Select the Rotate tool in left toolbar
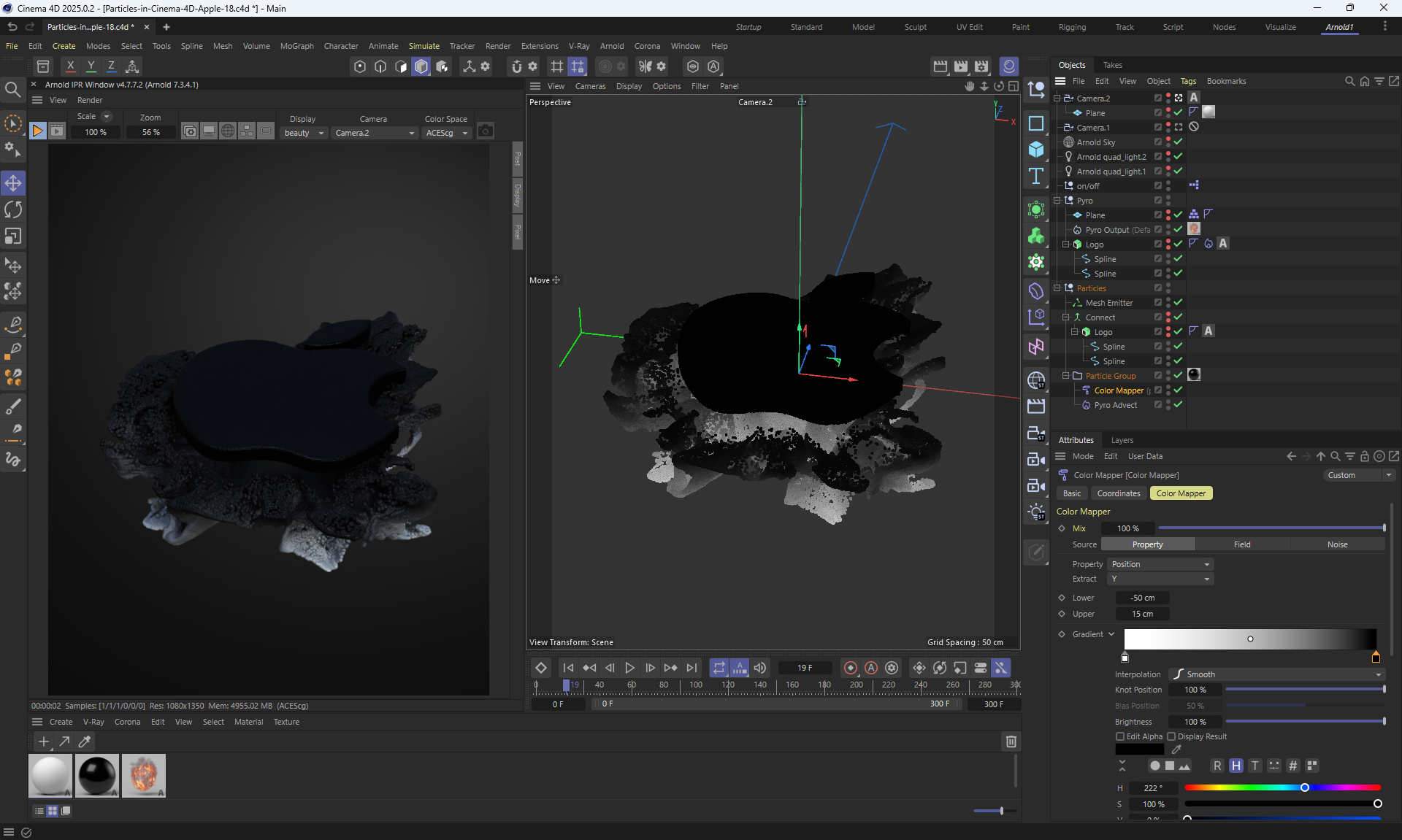 [13, 210]
